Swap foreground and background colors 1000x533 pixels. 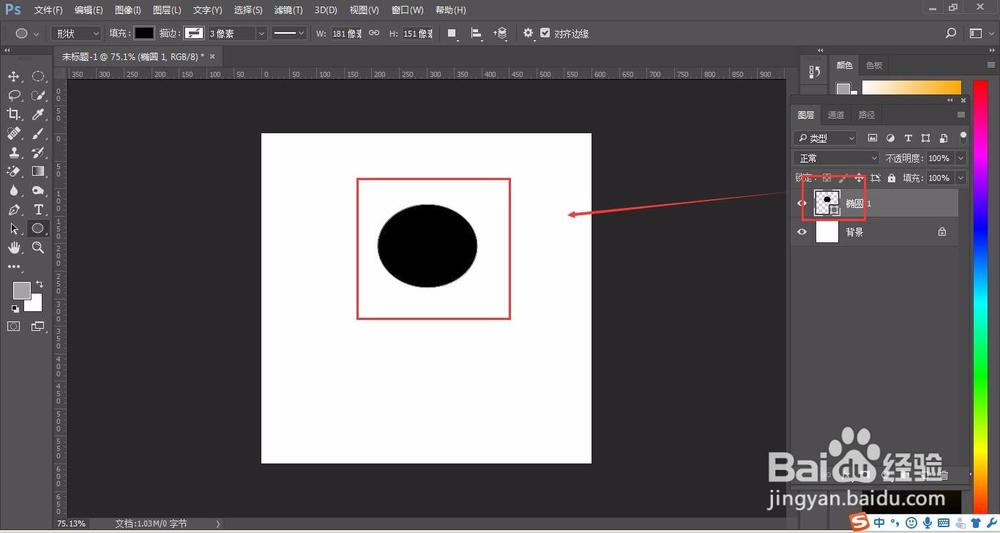tap(40, 284)
